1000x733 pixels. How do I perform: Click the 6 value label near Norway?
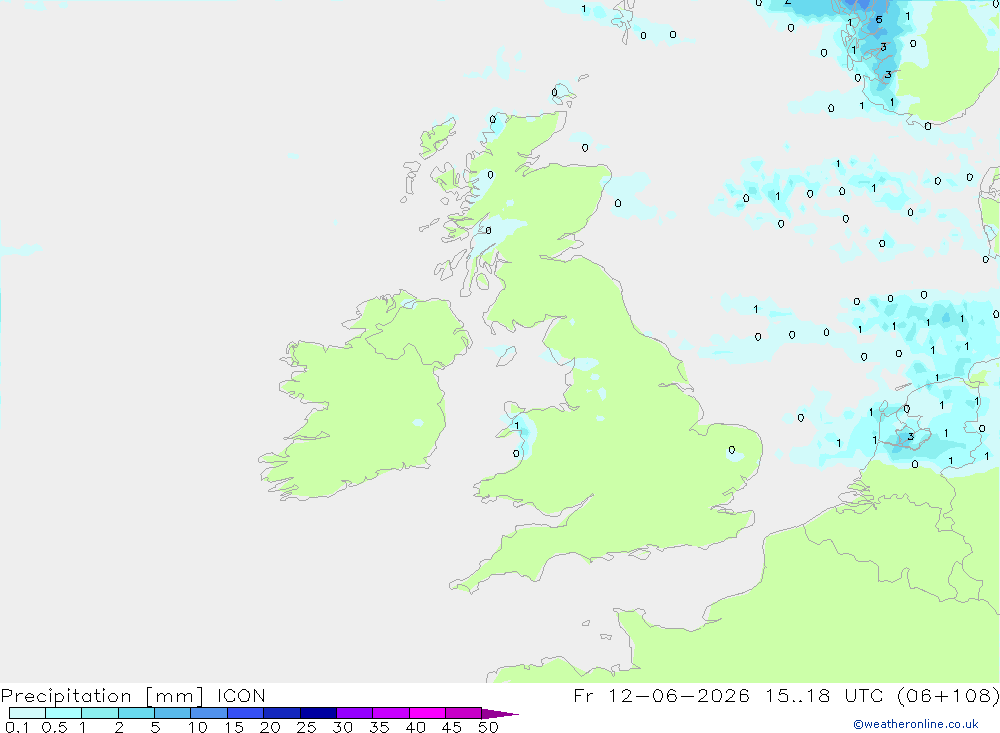[879, 19]
